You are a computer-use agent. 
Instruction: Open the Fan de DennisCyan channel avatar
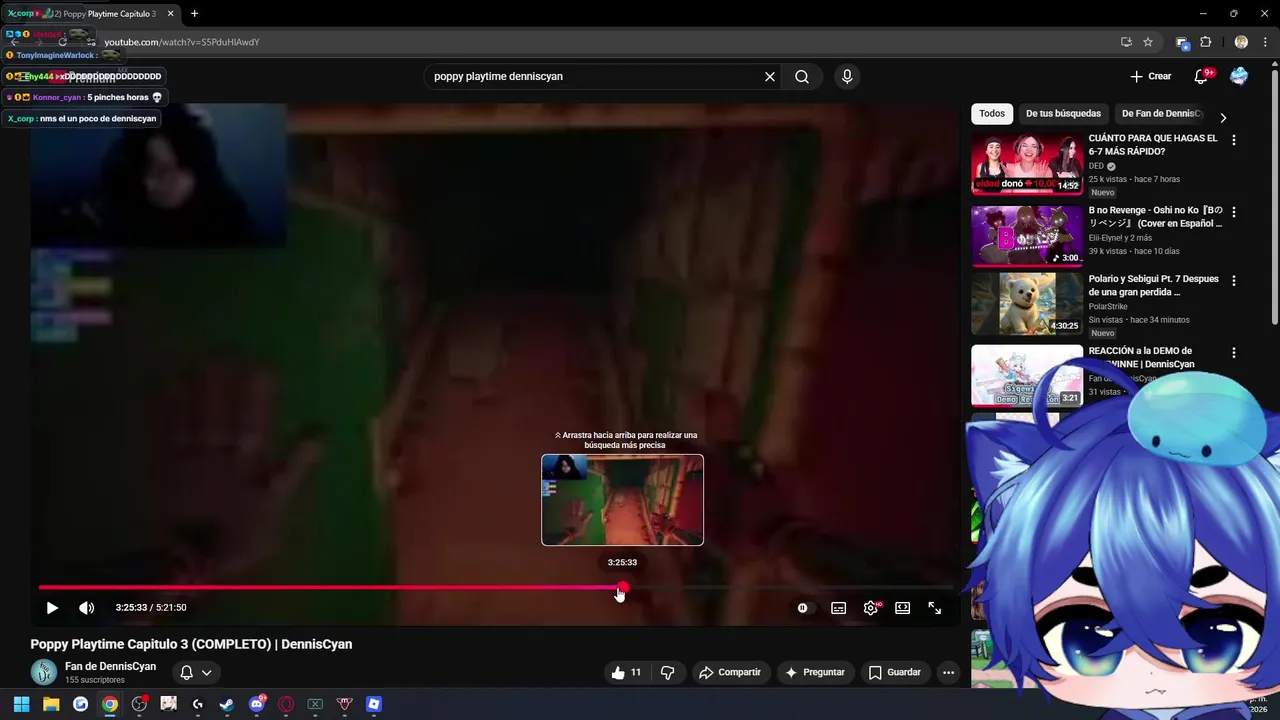43,672
